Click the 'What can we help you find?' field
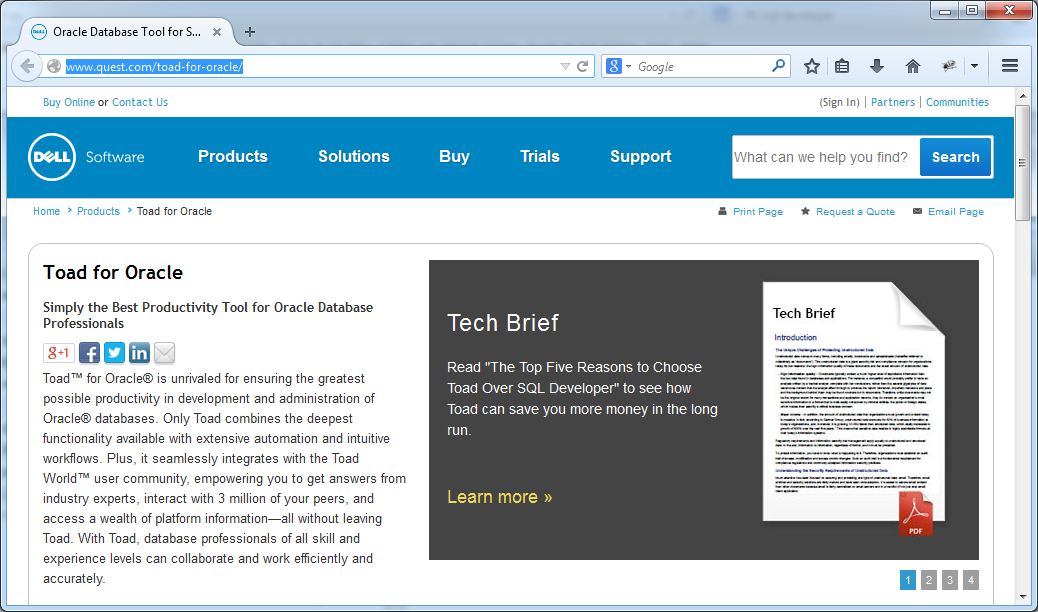Image resolution: width=1038 pixels, height=612 pixels. pos(826,157)
